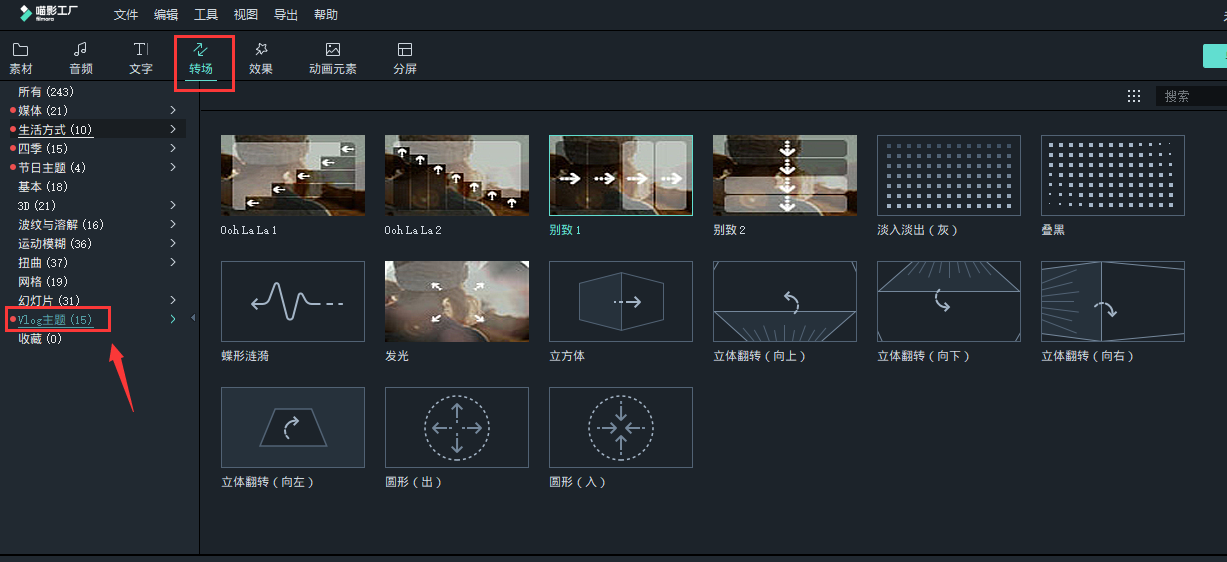Expand the 3D (21) category chevron
Image resolution: width=1227 pixels, height=562 pixels.
coord(173,205)
